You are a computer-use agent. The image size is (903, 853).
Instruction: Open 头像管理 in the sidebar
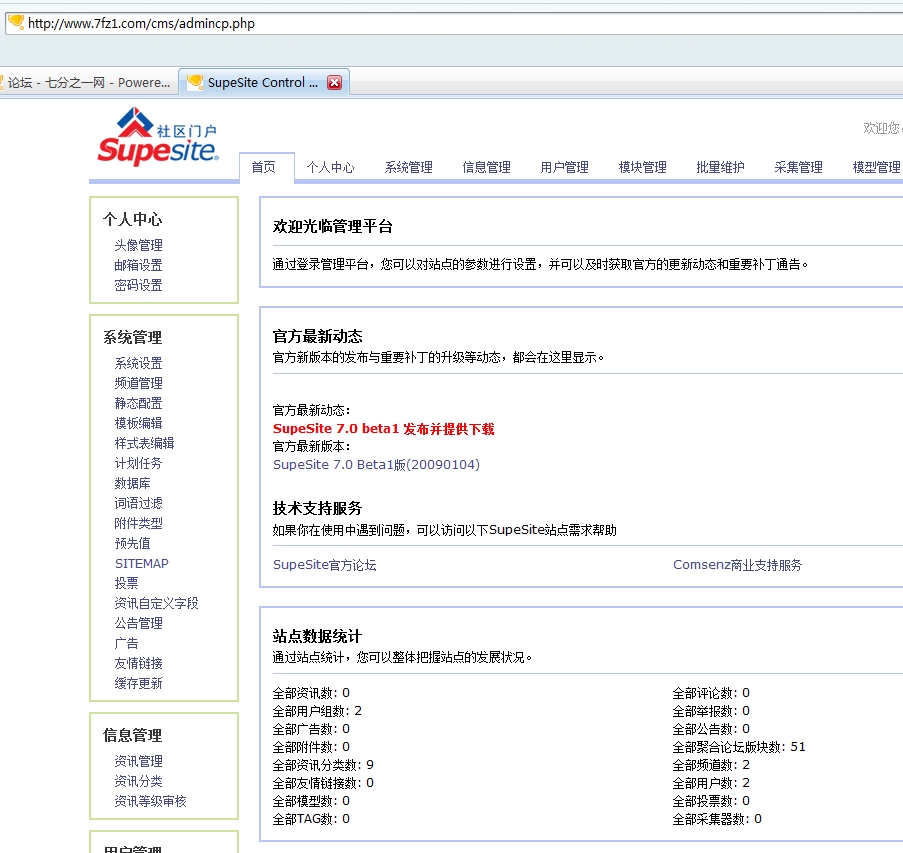[138, 245]
